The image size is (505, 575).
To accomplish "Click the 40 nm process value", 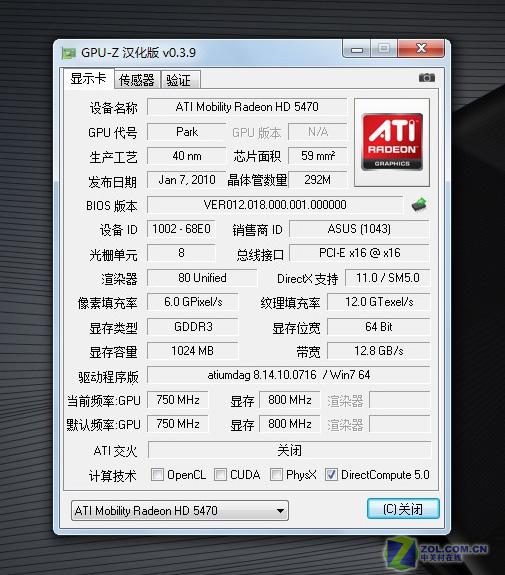I will [186, 155].
